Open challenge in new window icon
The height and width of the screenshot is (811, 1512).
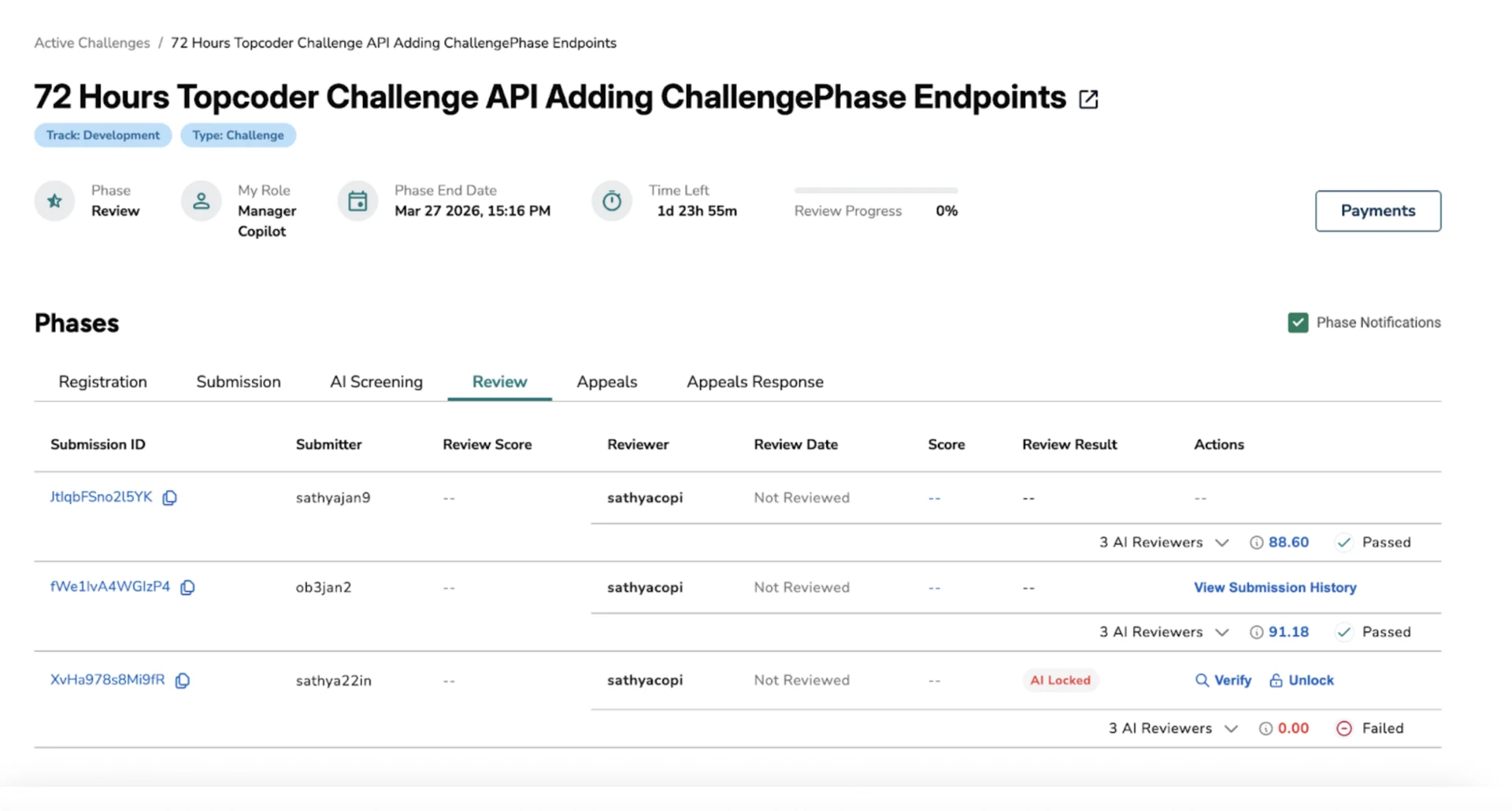coord(1088,99)
